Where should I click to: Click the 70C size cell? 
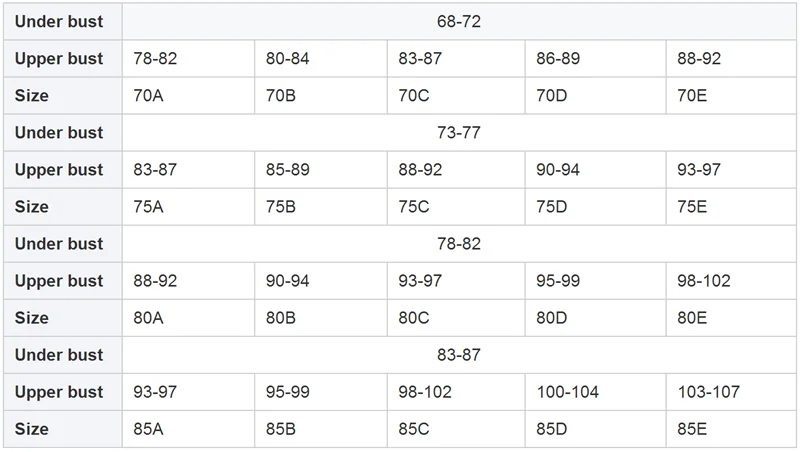tap(456, 95)
